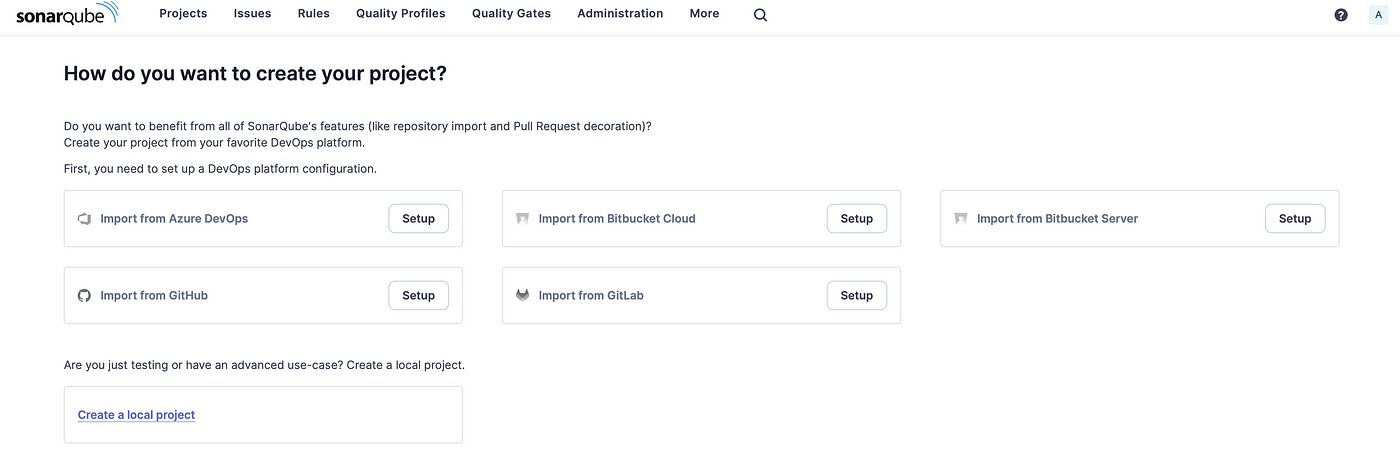Open the search magnifier icon
Image resolution: width=1400 pixels, height=451 pixels.
coord(760,15)
